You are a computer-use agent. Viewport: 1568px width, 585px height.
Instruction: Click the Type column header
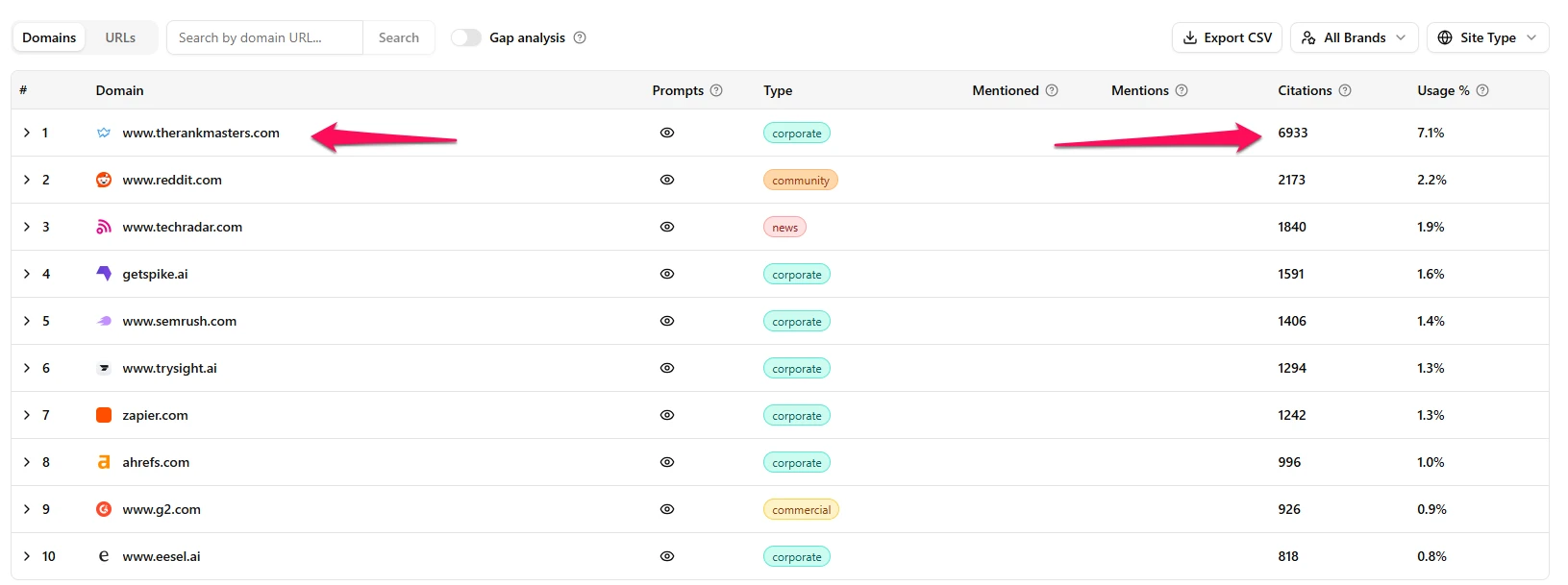tap(778, 90)
